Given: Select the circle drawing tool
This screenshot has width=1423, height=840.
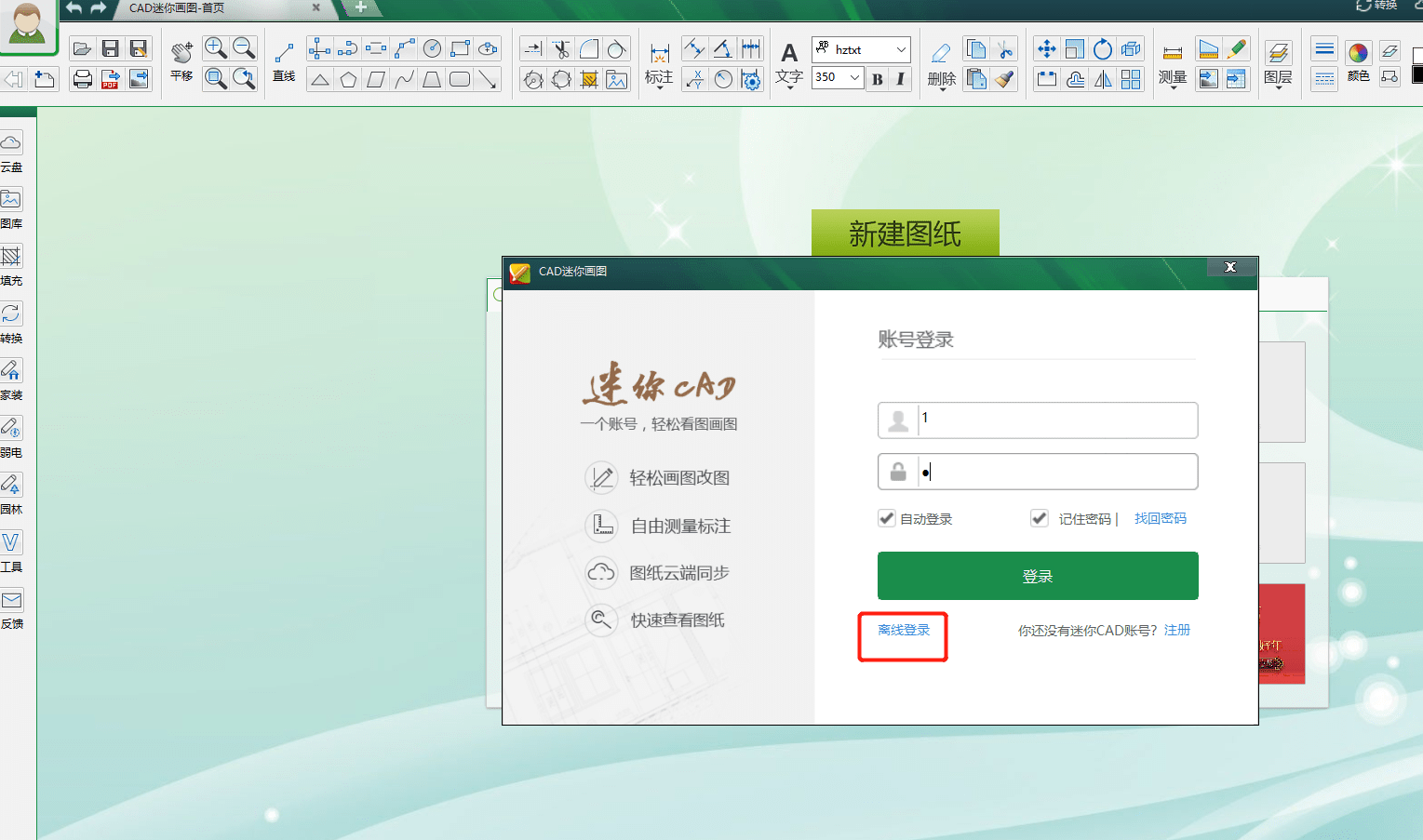Looking at the screenshot, I should [x=432, y=49].
